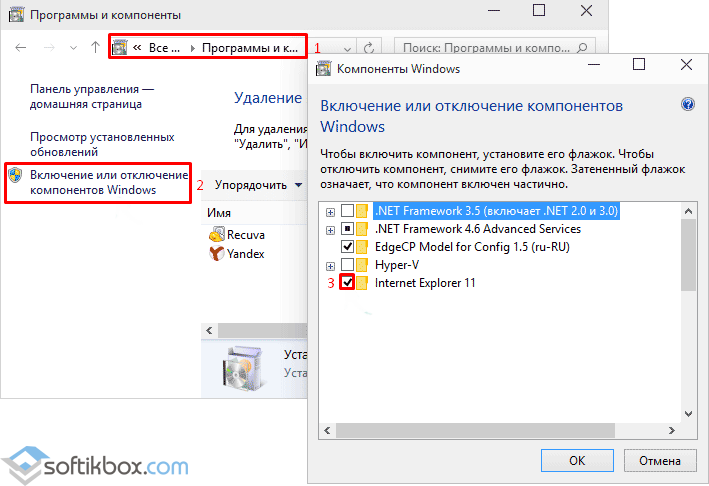Click the shield icon beside Windows components link

coord(16,176)
